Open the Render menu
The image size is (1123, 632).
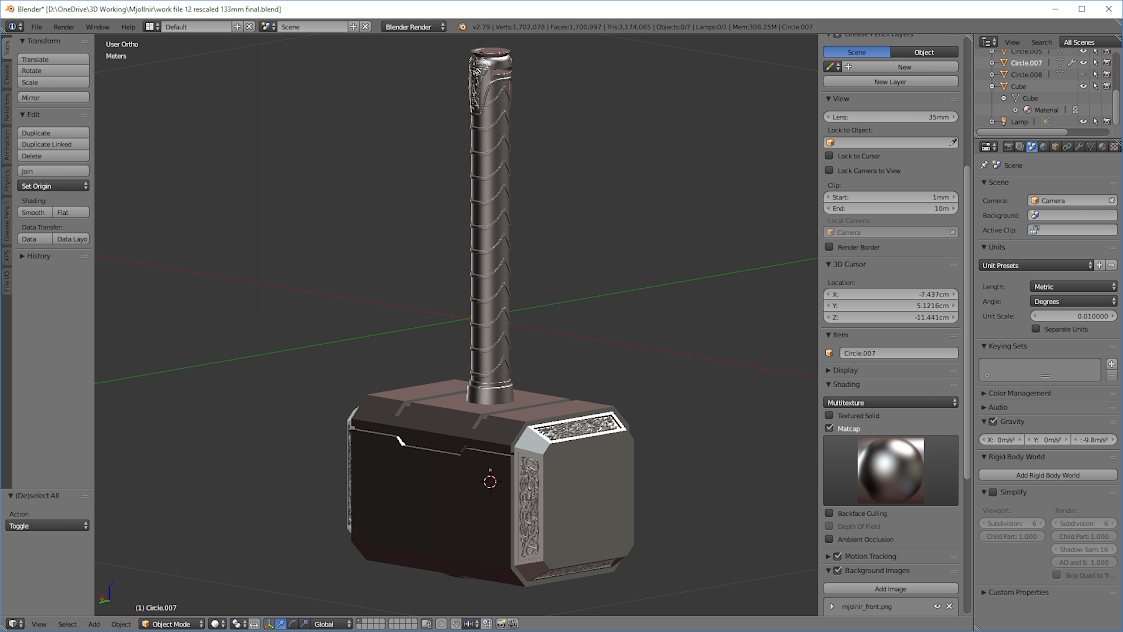click(64, 27)
